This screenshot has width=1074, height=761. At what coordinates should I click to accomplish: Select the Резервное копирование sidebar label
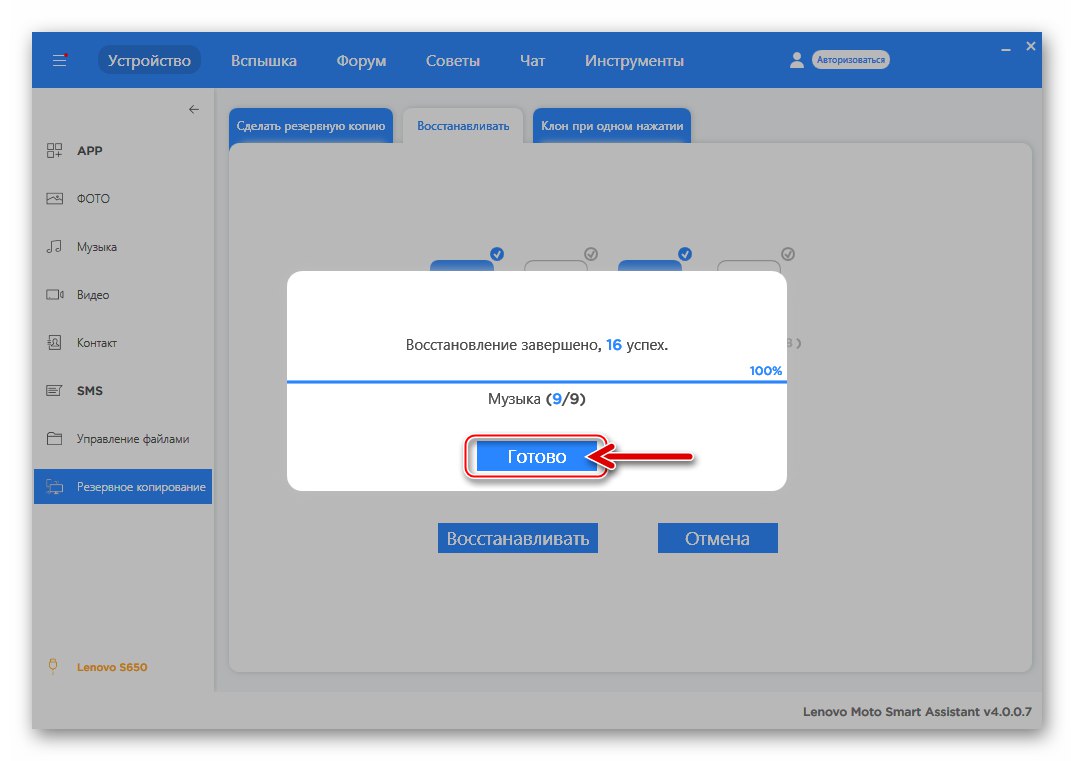(141, 486)
